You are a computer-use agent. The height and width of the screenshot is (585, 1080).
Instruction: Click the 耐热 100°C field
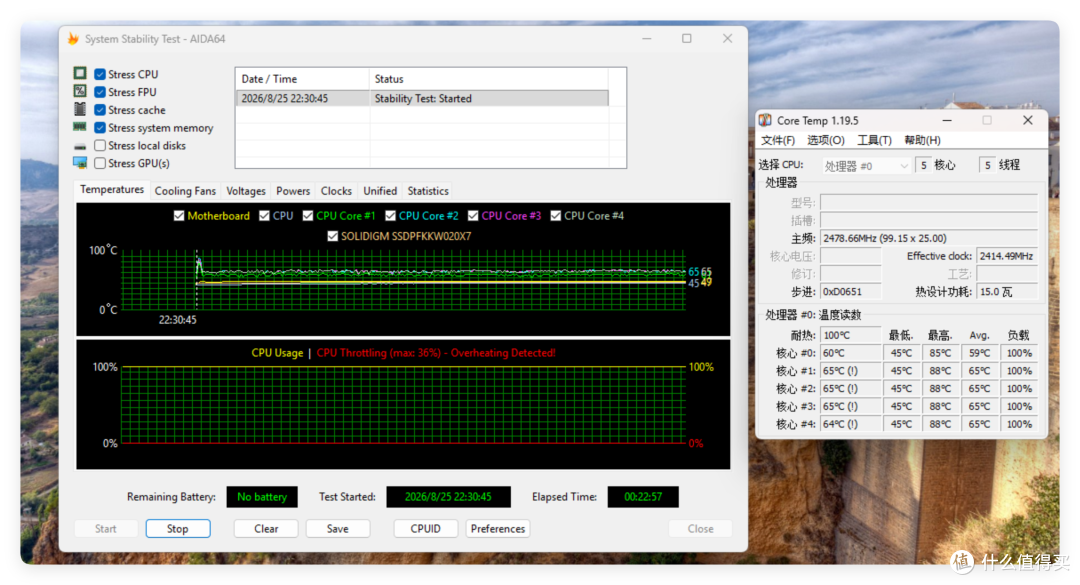pos(851,336)
